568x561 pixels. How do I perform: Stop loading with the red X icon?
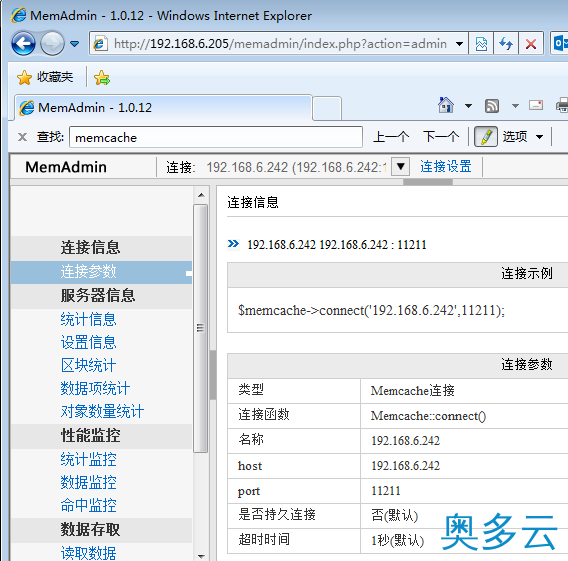(x=531, y=44)
